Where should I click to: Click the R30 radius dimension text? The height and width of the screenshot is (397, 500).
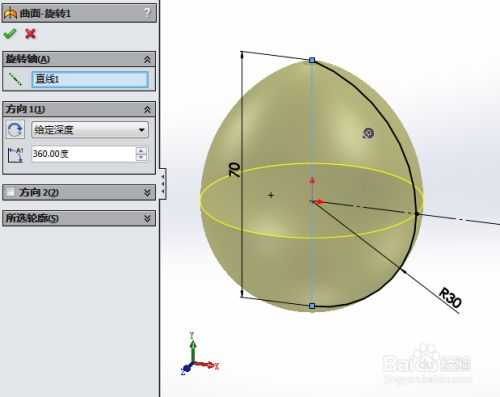(450, 297)
